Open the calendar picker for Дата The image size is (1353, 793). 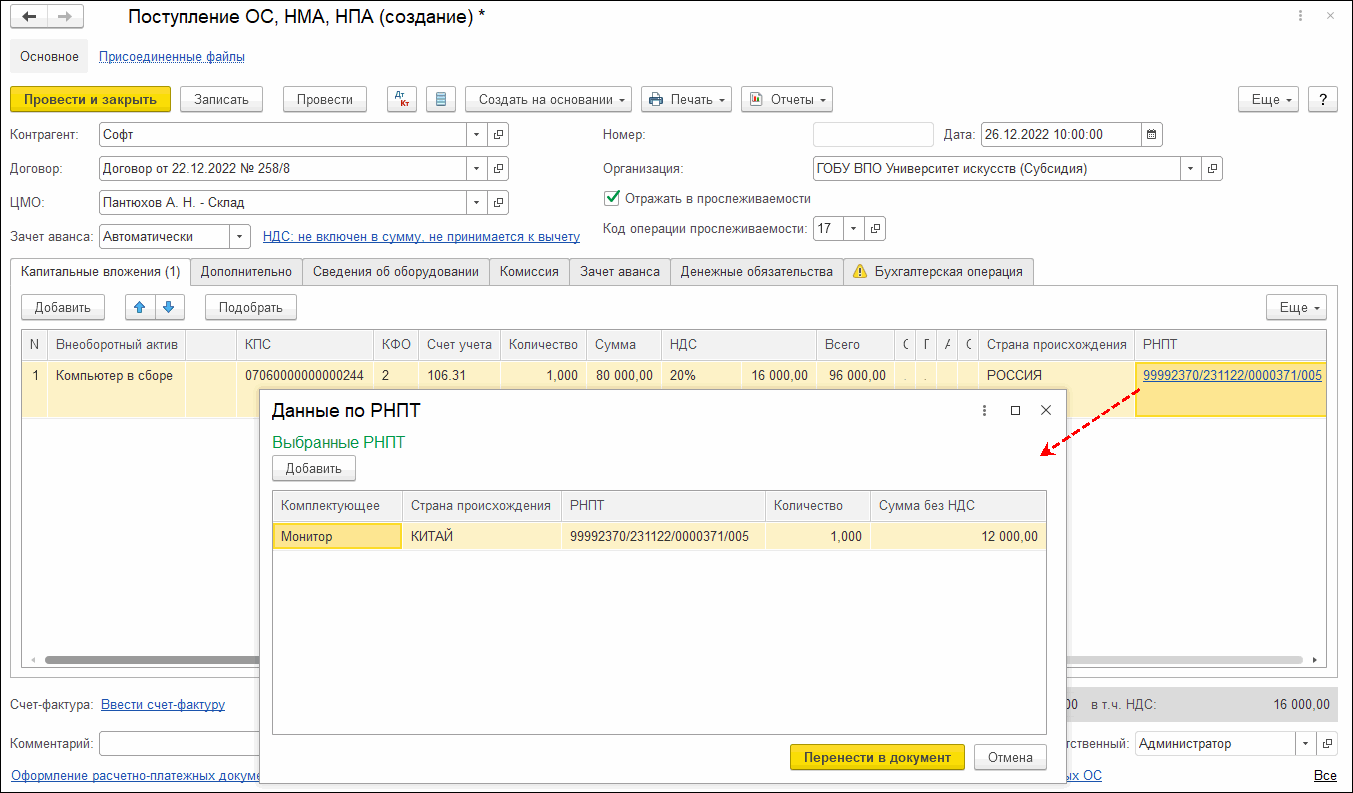coord(1152,134)
